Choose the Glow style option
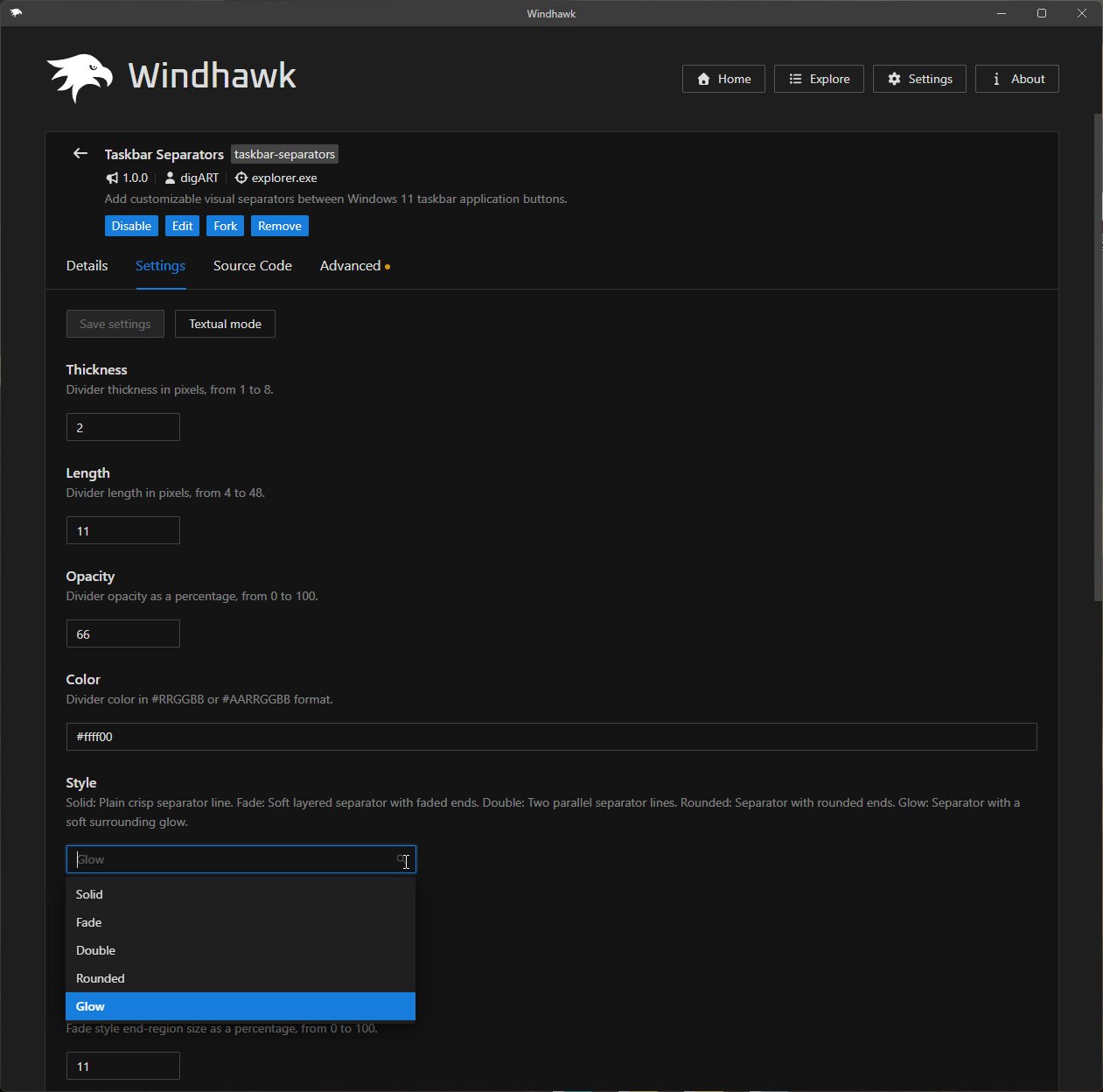 [x=241, y=1006]
